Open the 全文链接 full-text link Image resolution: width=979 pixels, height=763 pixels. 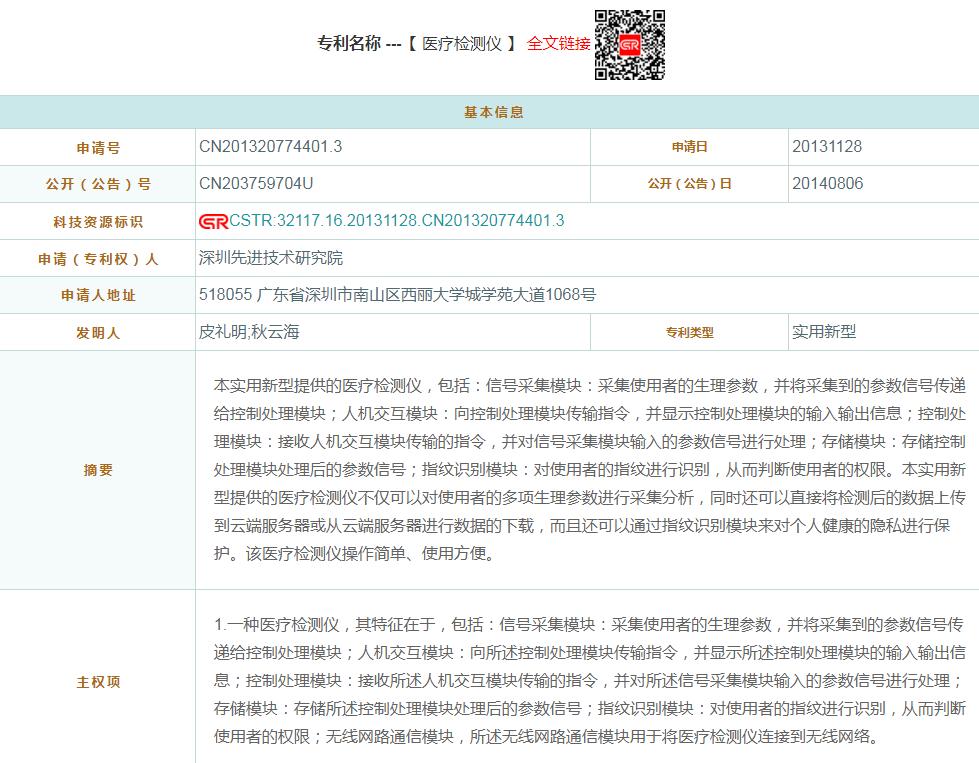coord(558,44)
